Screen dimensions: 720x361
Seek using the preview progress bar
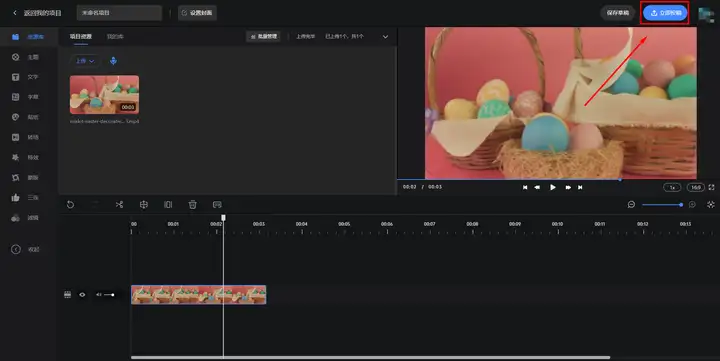pos(547,180)
